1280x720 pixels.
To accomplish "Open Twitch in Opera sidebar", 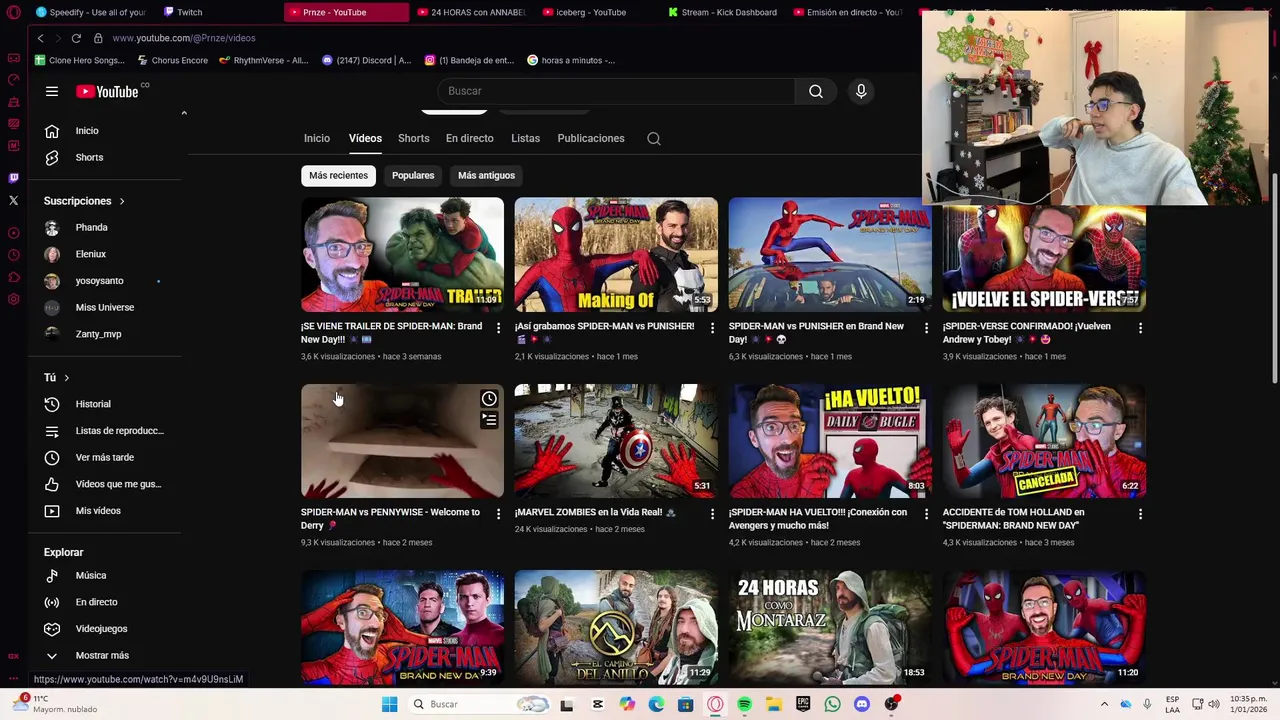I will [13, 178].
